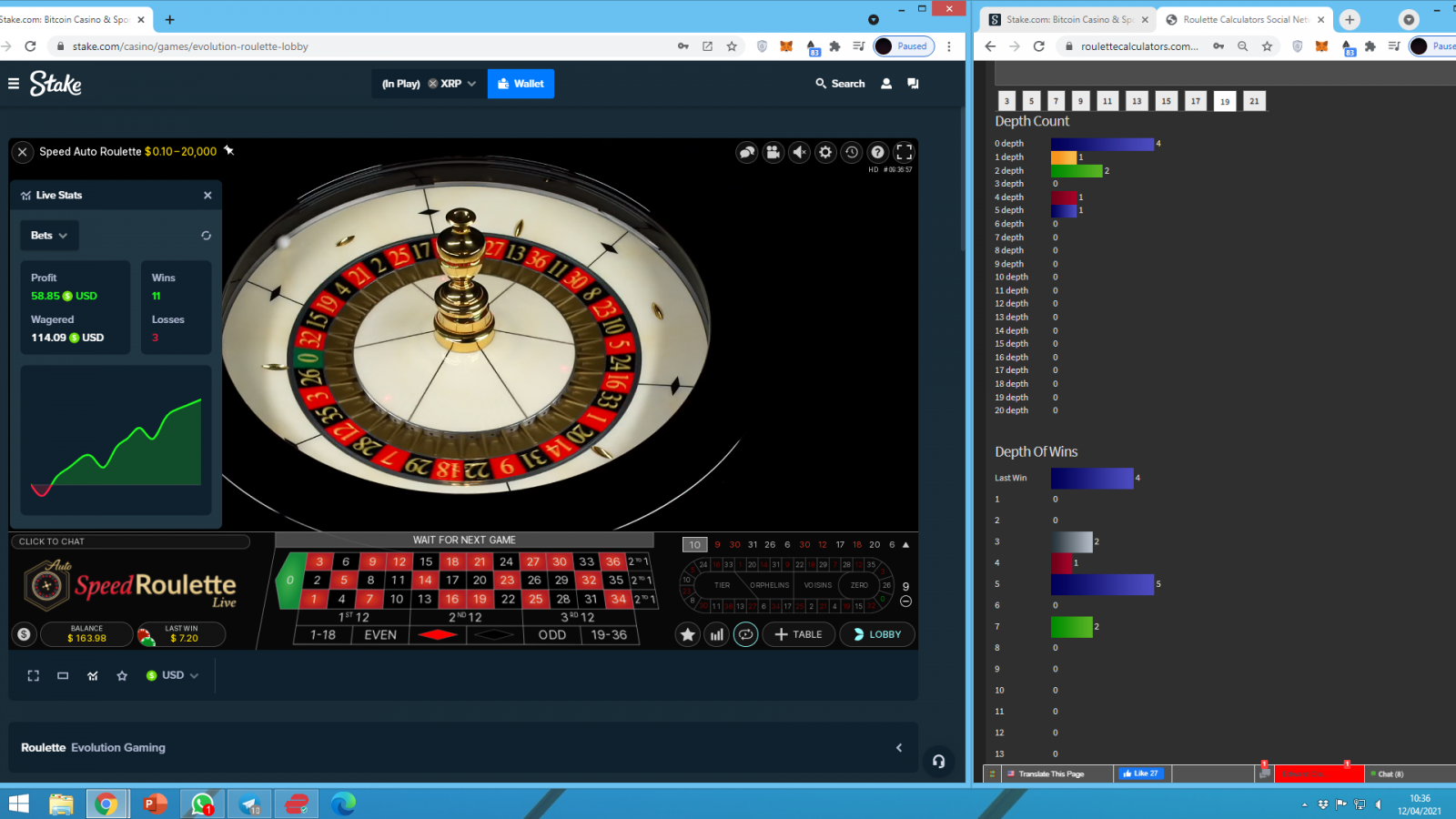Select ORPHELINS racetrack bet
The width and height of the screenshot is (1456, 819).
tap(769, 585)
